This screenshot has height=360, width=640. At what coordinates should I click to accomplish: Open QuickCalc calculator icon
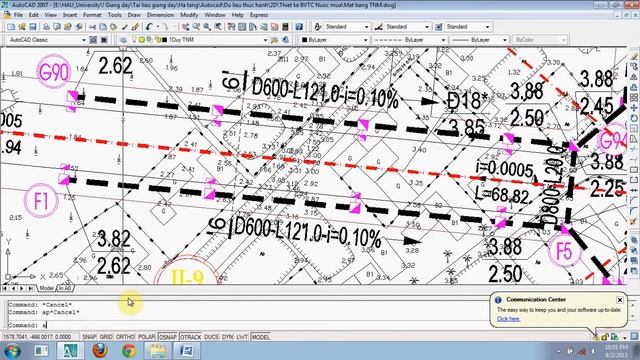(285, 27)
